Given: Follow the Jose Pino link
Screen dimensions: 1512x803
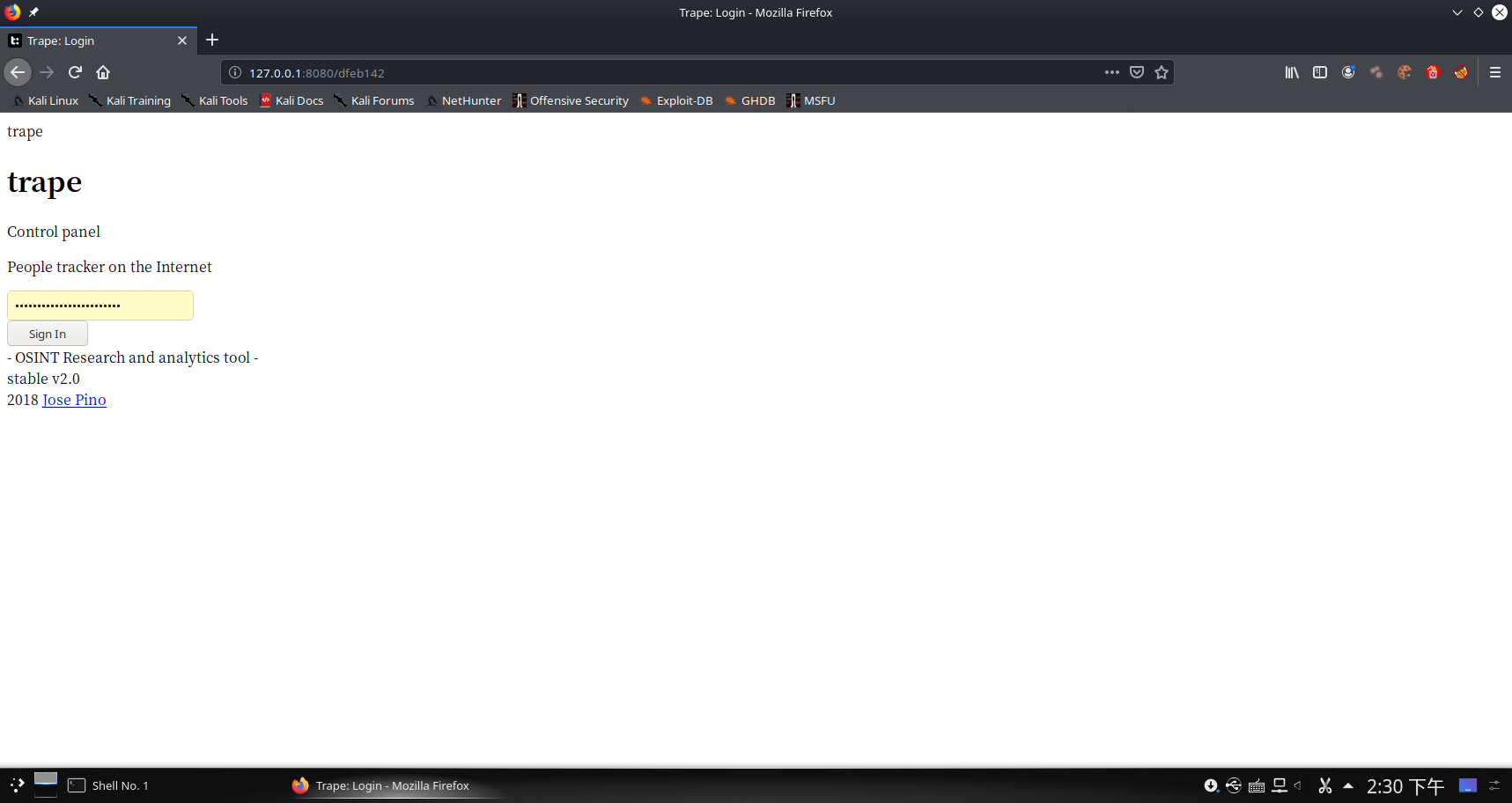Looking at the screenshot, I should 74,400.
